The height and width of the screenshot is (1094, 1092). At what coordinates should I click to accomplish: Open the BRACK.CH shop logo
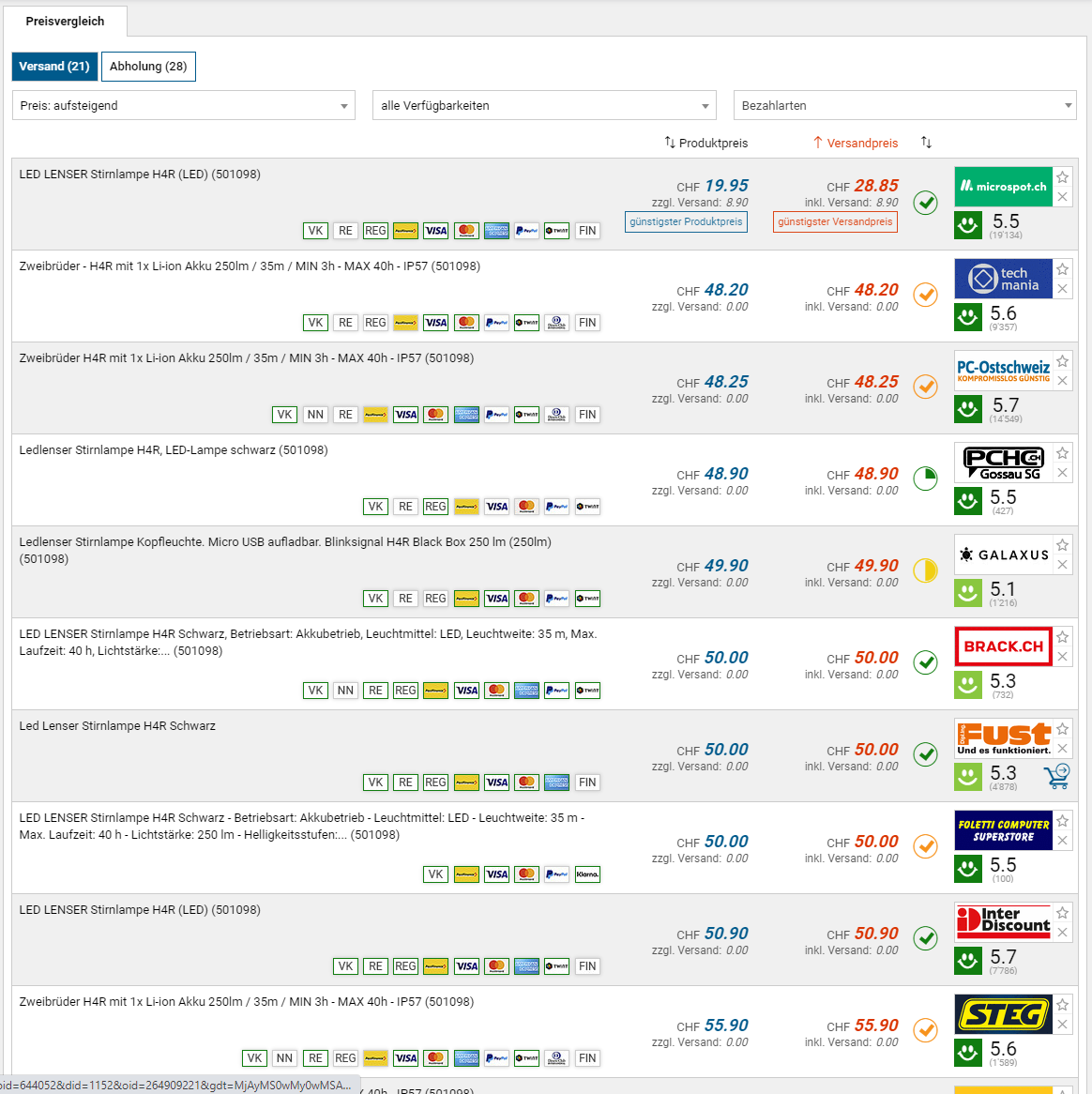(1003, 646)
